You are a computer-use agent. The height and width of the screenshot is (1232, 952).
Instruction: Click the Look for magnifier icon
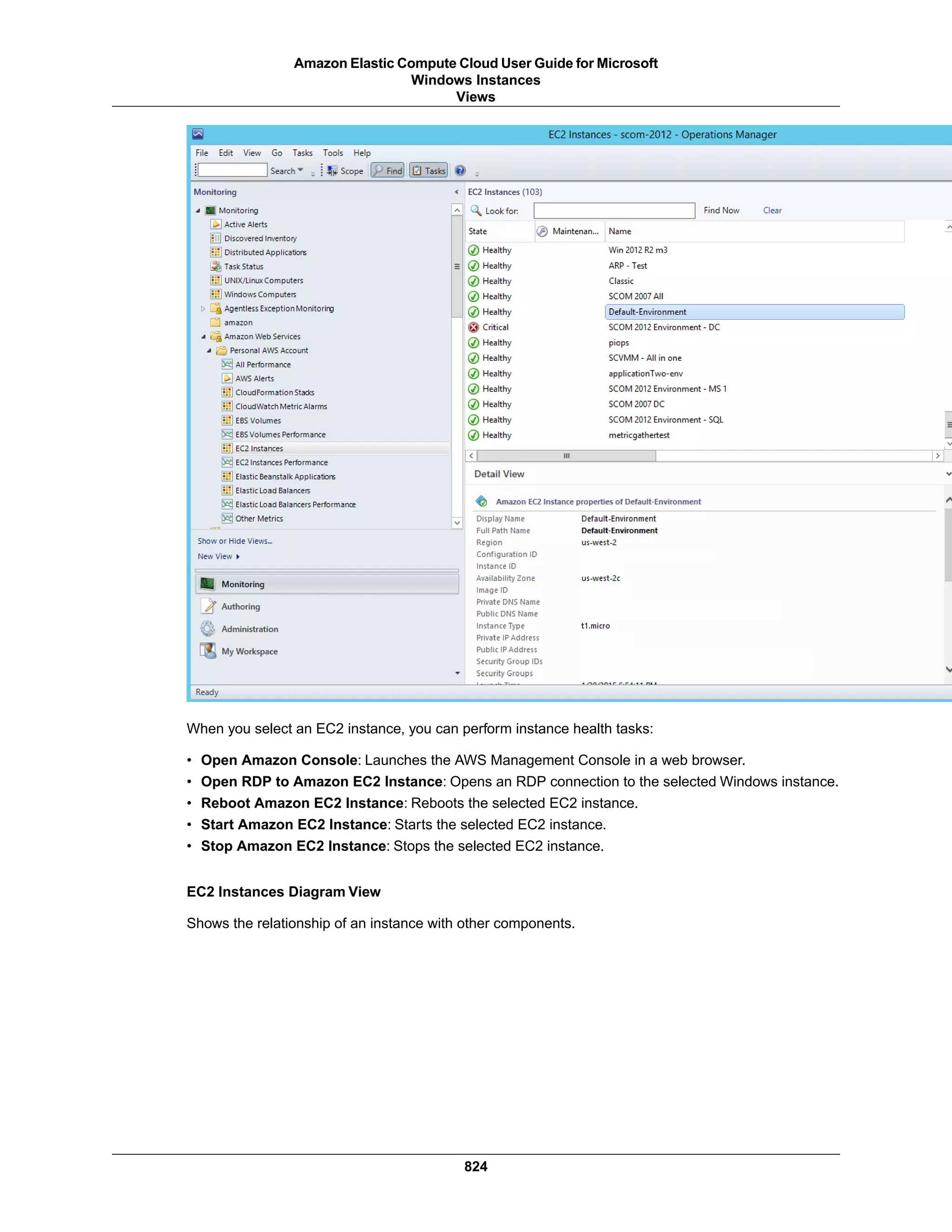[476, 211]
